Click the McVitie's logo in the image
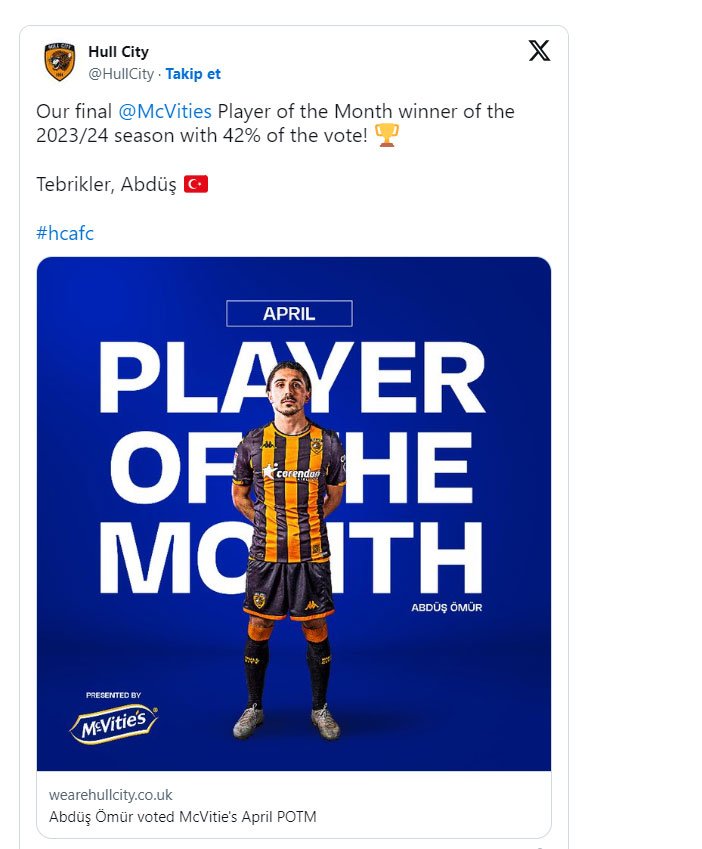The height and width of the screenshot is (849, 702). 114,722
